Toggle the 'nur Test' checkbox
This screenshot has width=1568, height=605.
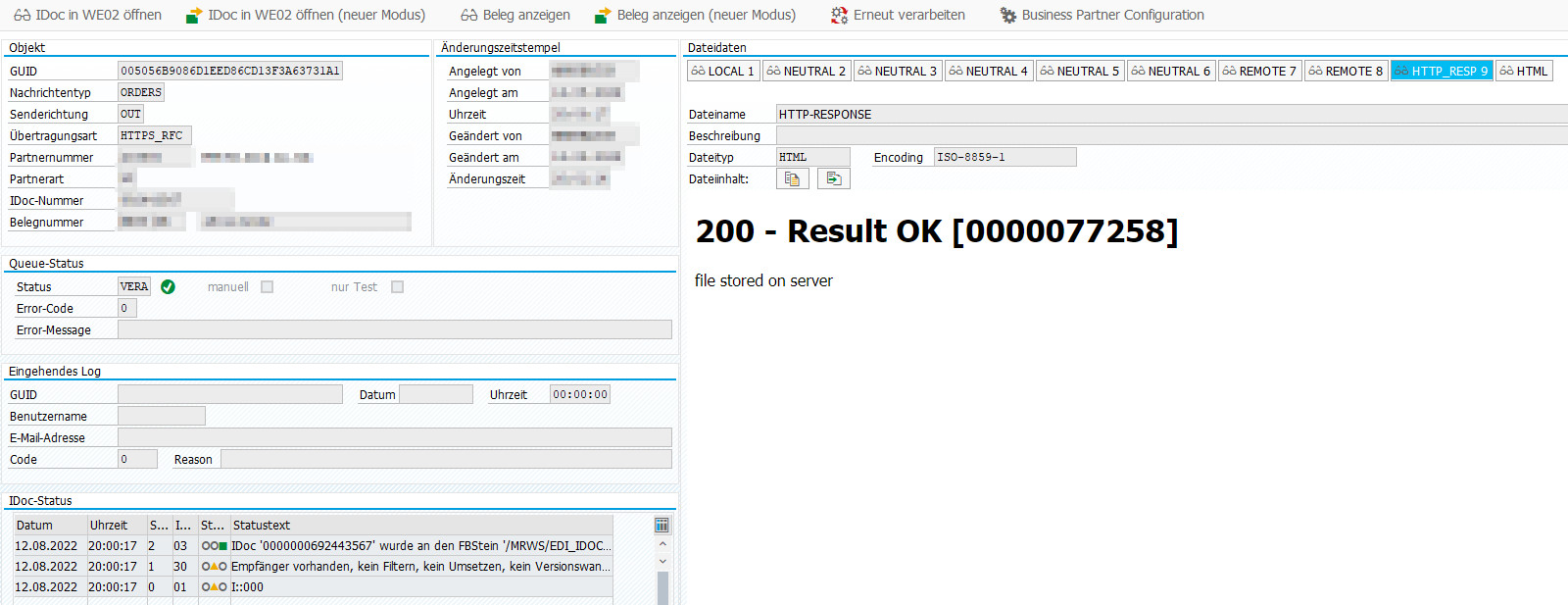[x=397, y=287]
